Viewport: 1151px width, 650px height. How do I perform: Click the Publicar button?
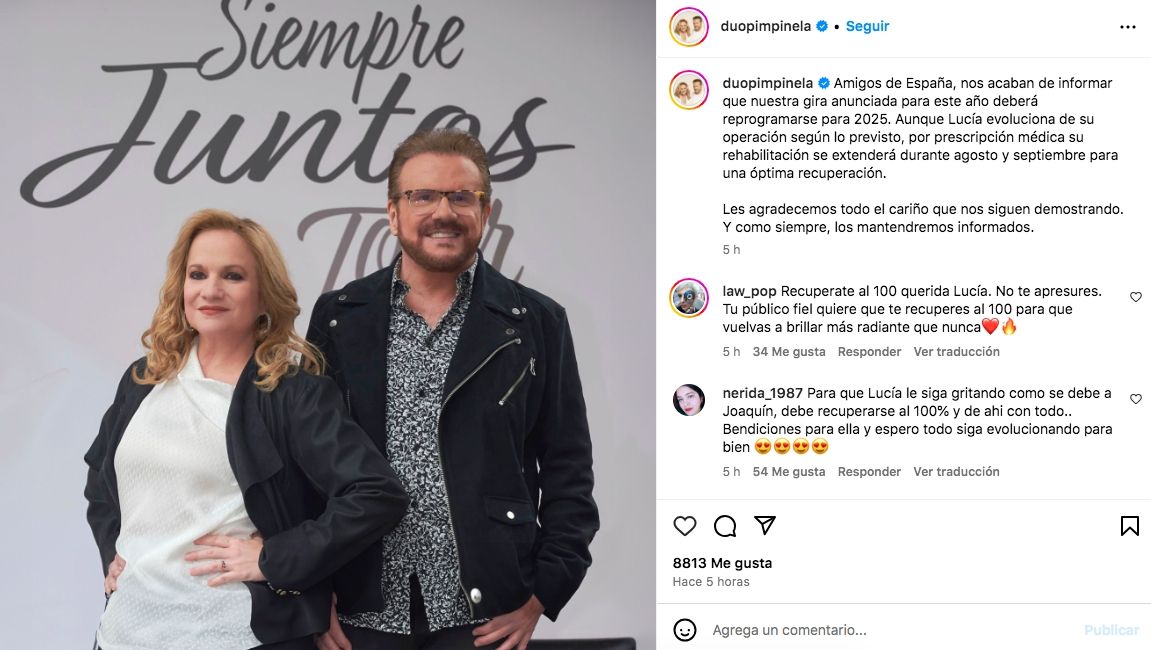pyautogui.click(x=1111, y=630)
